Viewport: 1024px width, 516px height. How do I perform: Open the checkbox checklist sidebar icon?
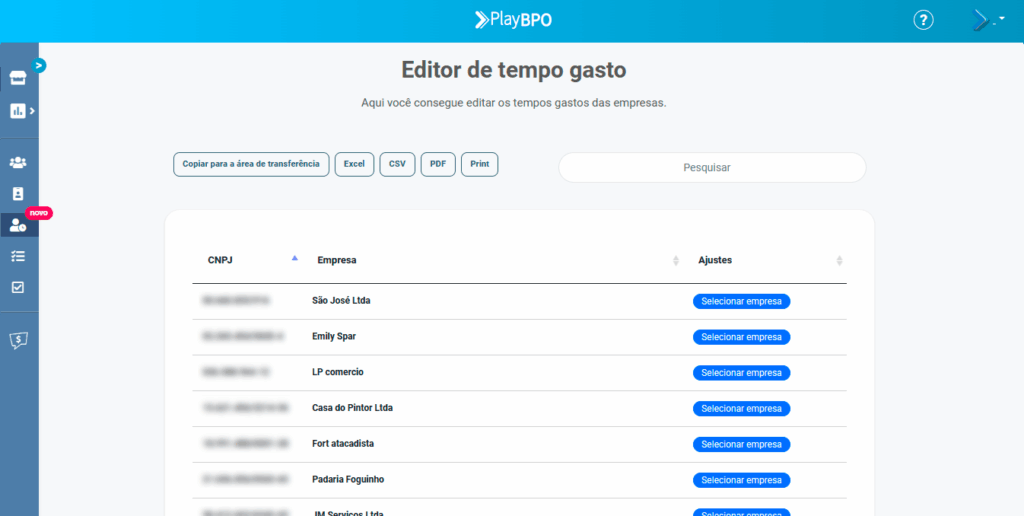pos(18,287)
